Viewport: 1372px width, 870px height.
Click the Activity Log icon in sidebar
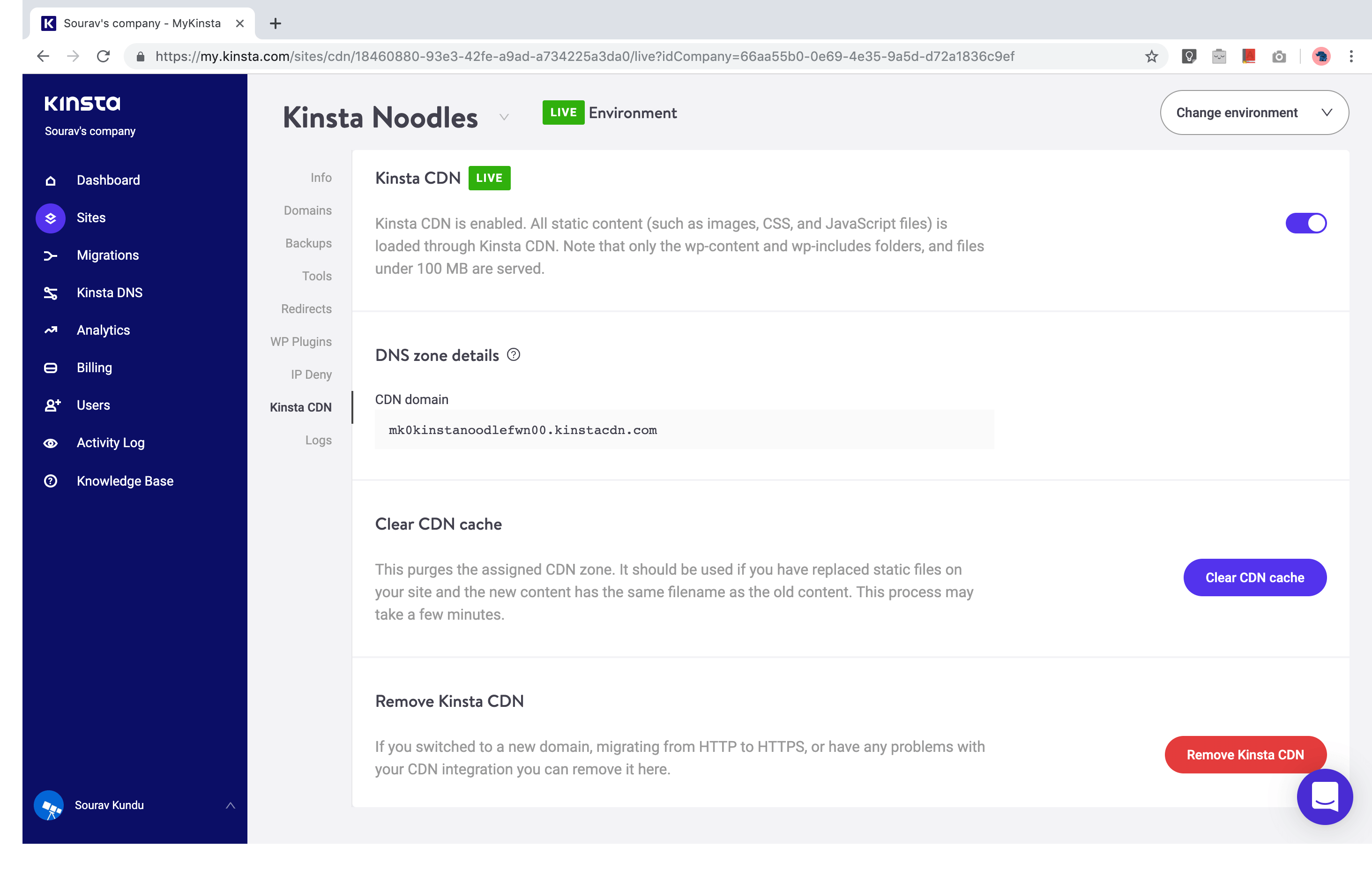51,443
